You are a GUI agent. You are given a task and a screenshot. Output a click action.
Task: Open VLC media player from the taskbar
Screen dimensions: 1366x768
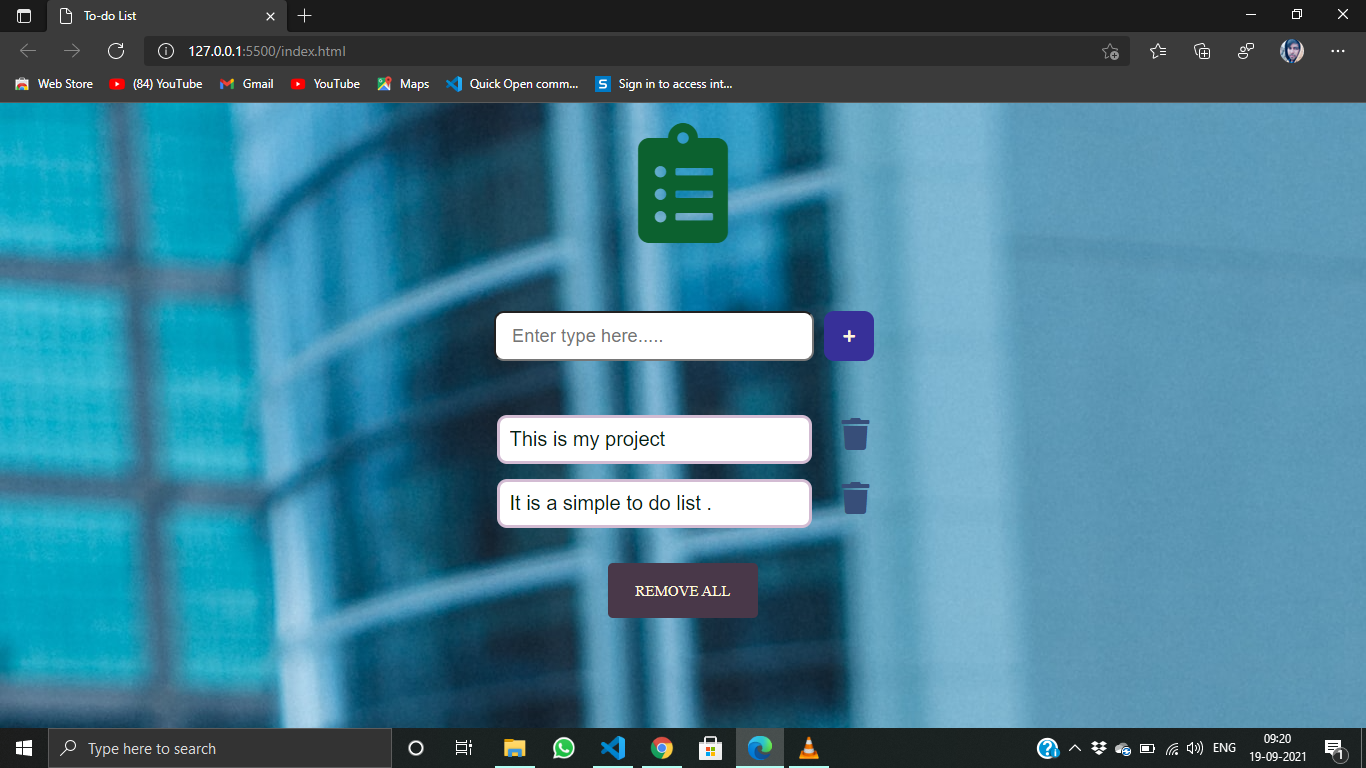click(809, 748)
